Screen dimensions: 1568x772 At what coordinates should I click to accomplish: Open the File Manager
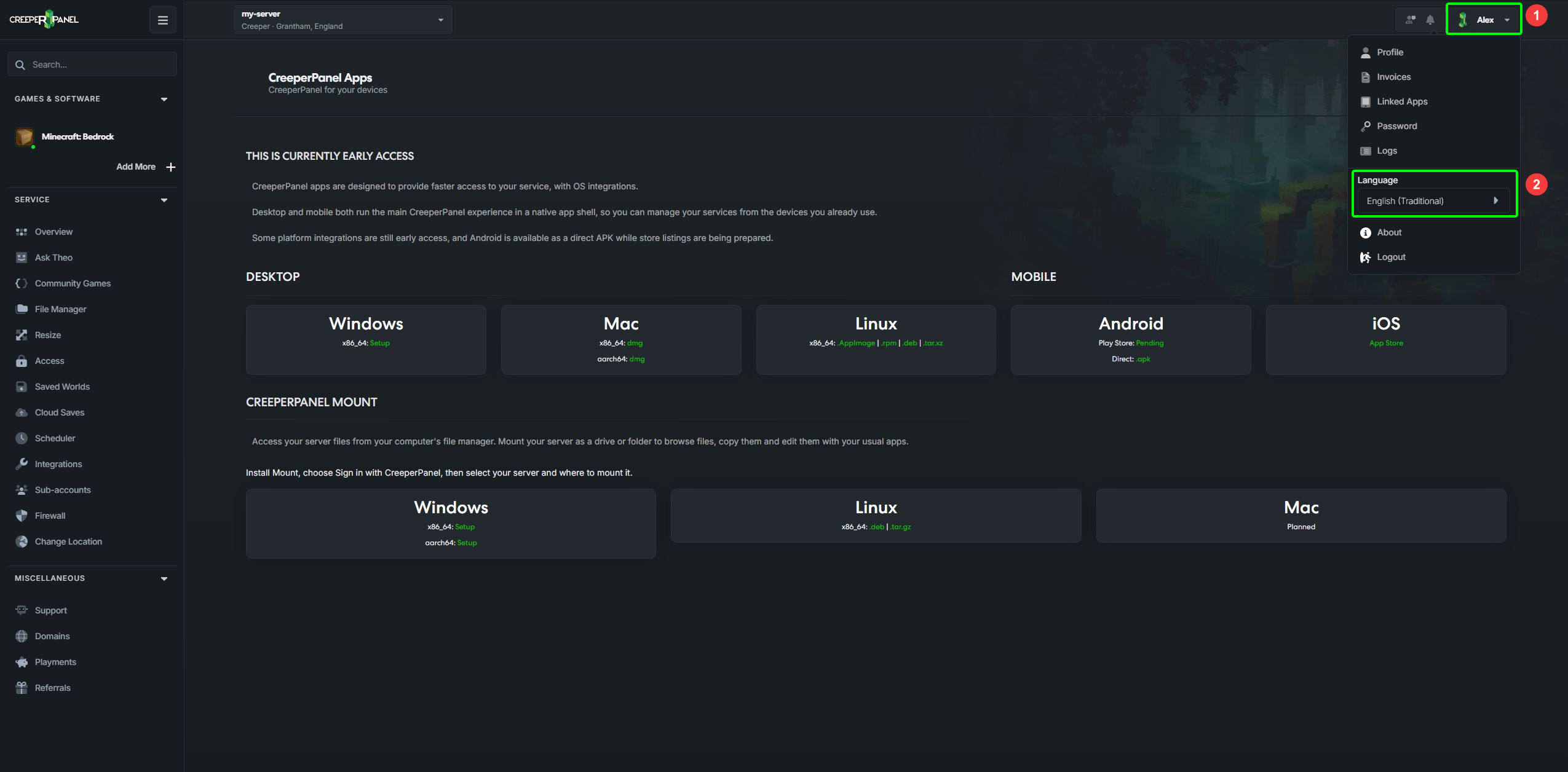pos(60,309)
